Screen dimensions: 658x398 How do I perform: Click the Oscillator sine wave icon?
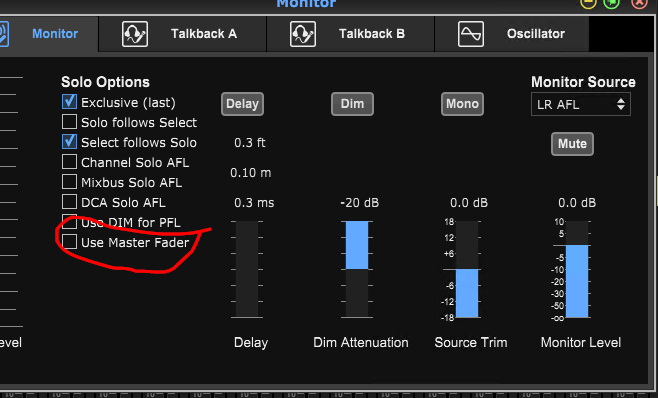470,34
